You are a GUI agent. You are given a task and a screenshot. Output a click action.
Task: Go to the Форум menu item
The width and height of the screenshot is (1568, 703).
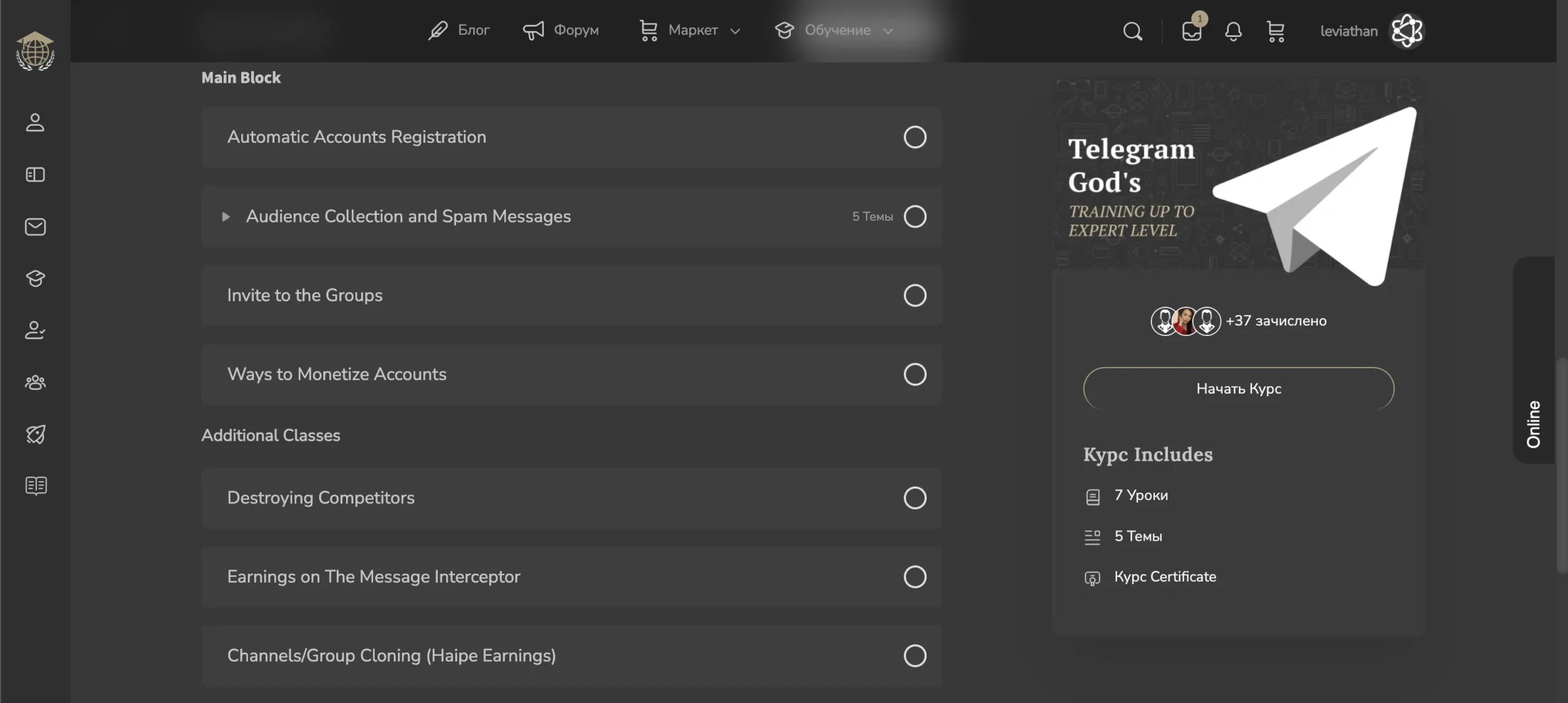576,29
